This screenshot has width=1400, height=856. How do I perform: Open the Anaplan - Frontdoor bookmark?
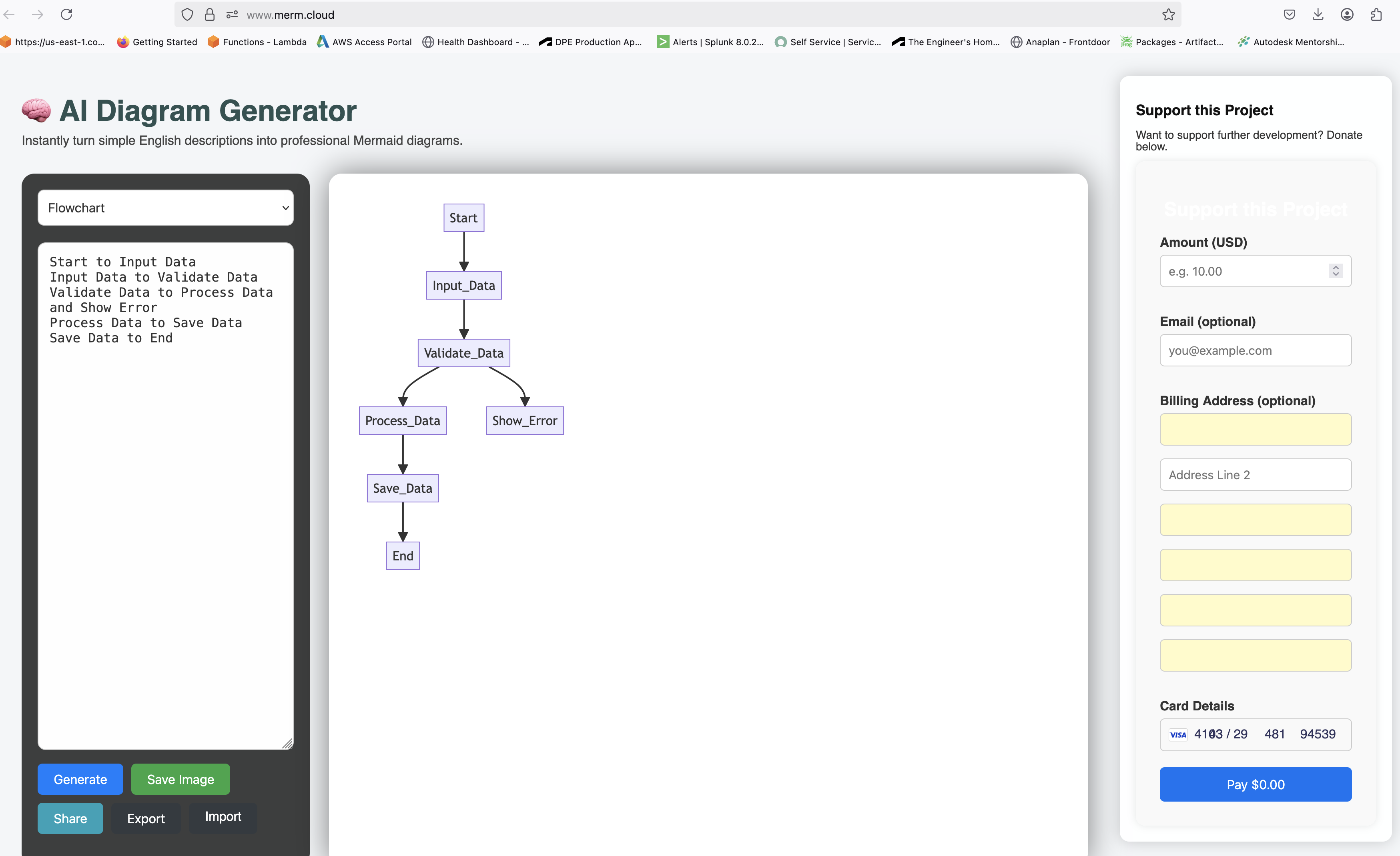coord(1060,42)
